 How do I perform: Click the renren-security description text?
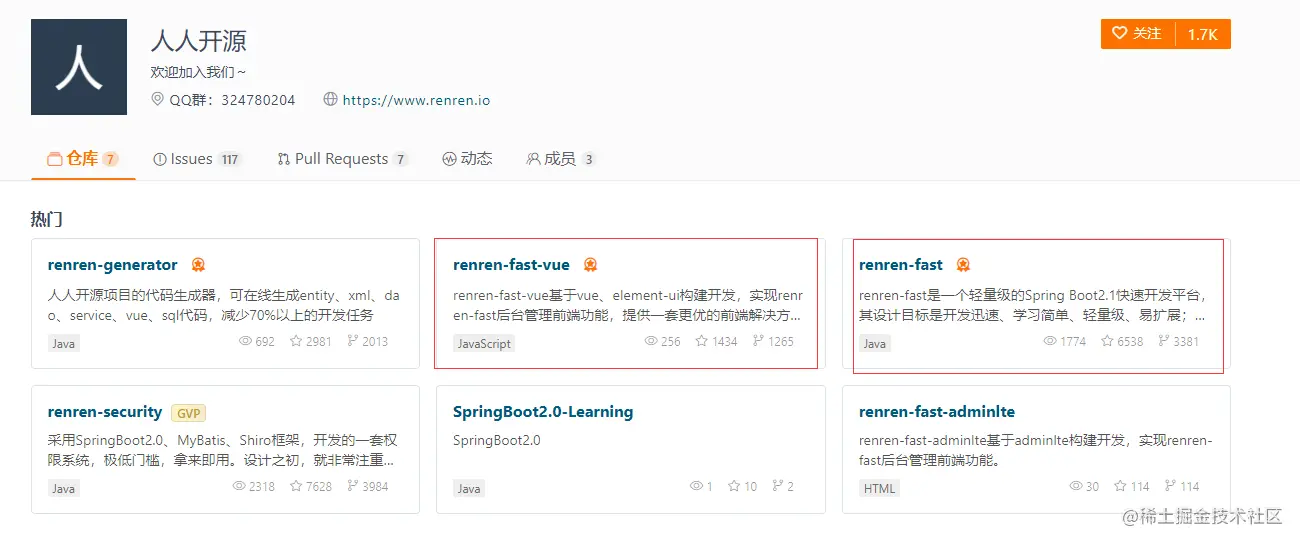coord(221,450)
